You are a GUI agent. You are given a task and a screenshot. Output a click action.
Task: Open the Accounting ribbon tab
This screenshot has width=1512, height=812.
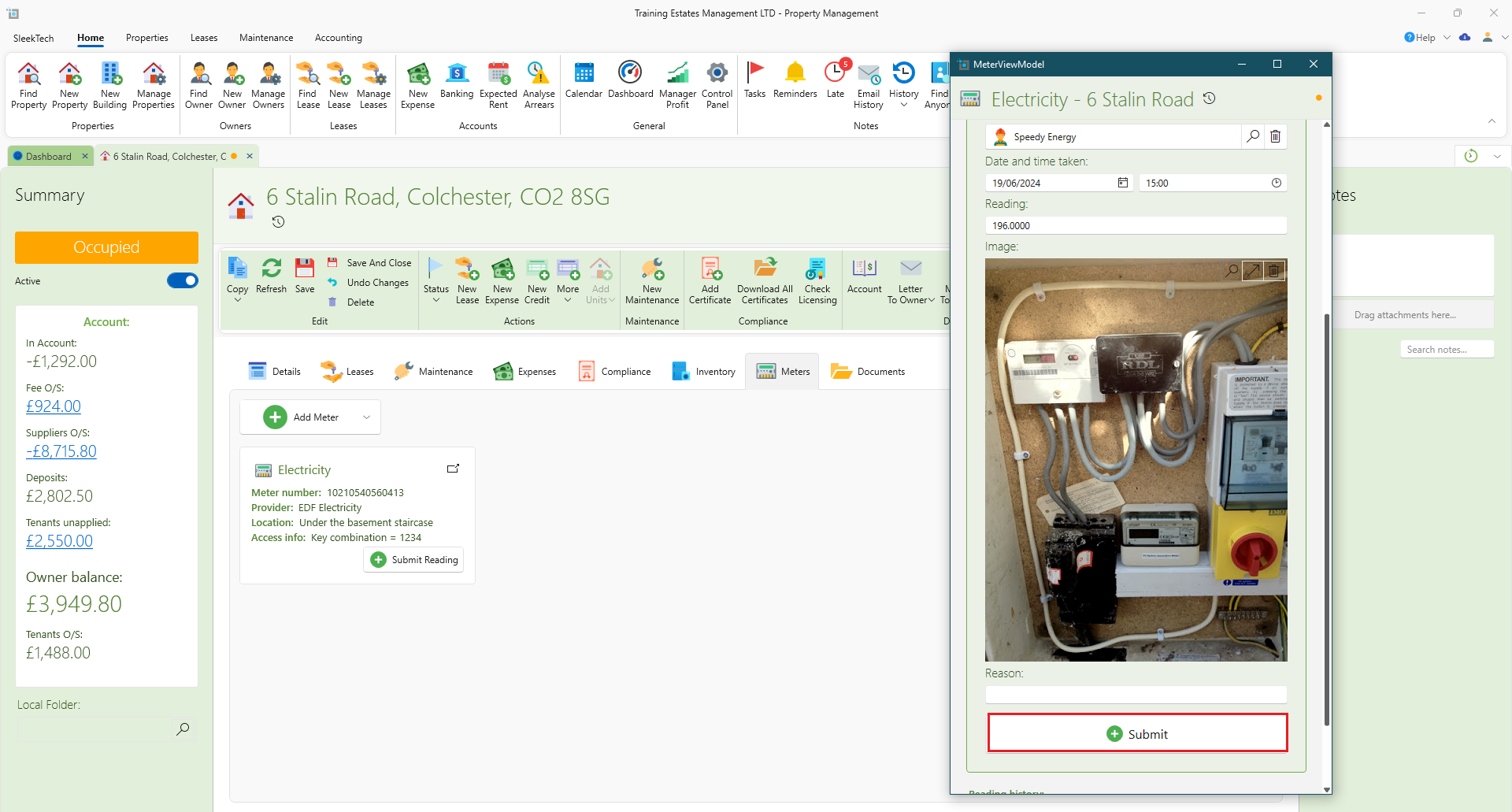[x=339, y=38]
